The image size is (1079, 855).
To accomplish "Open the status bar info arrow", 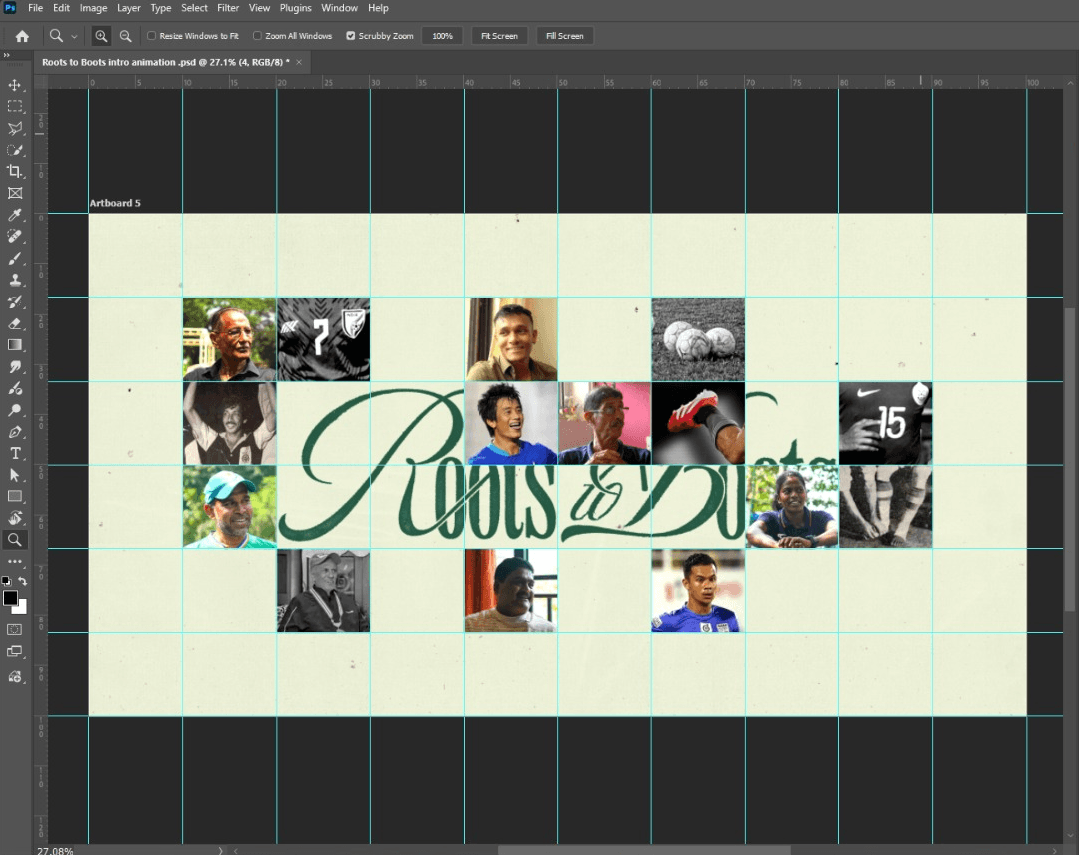I will (x=220, y=851).
